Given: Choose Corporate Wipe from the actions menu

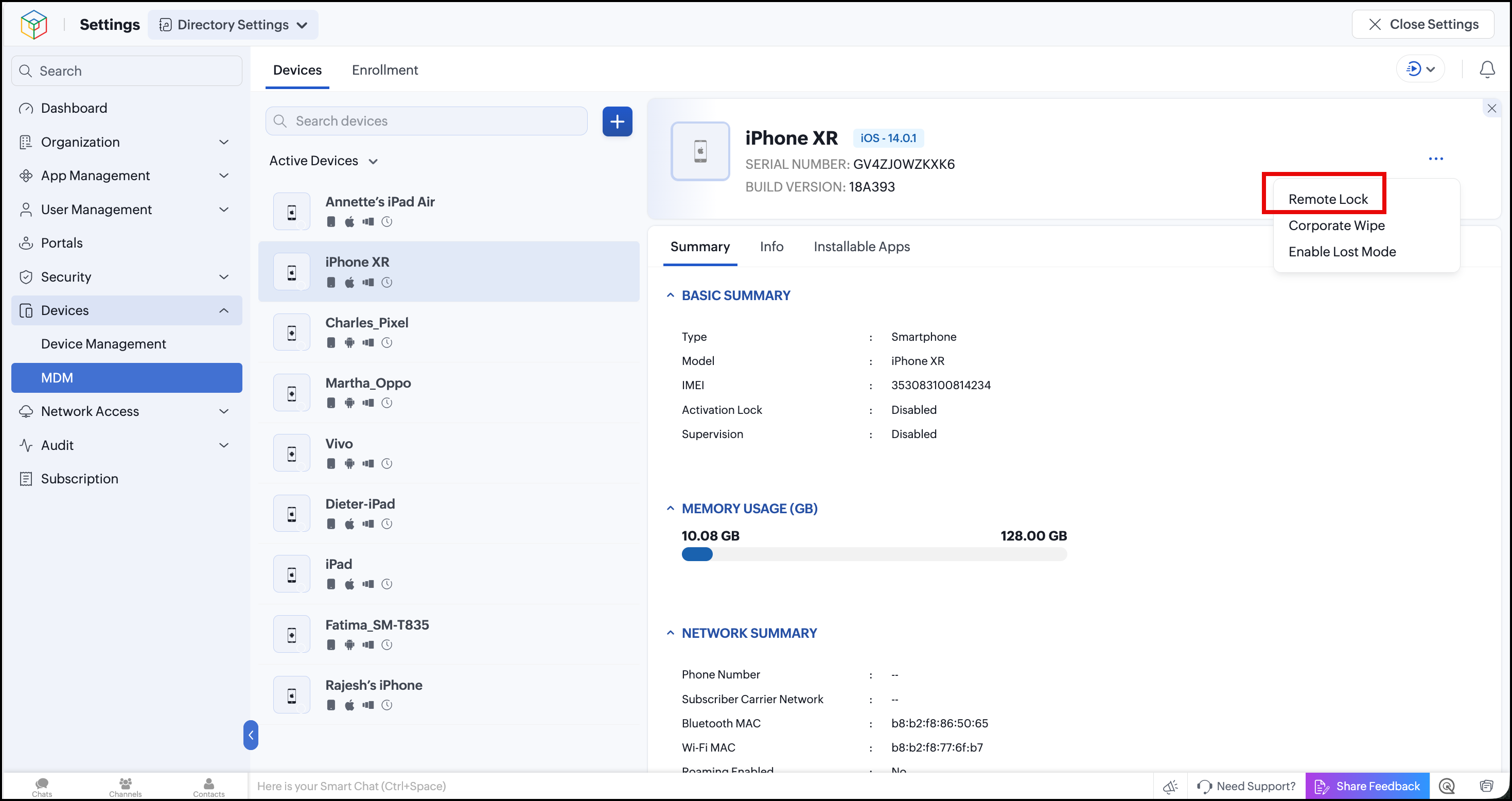Looking at the screenshot, I should click(1337, 225).
